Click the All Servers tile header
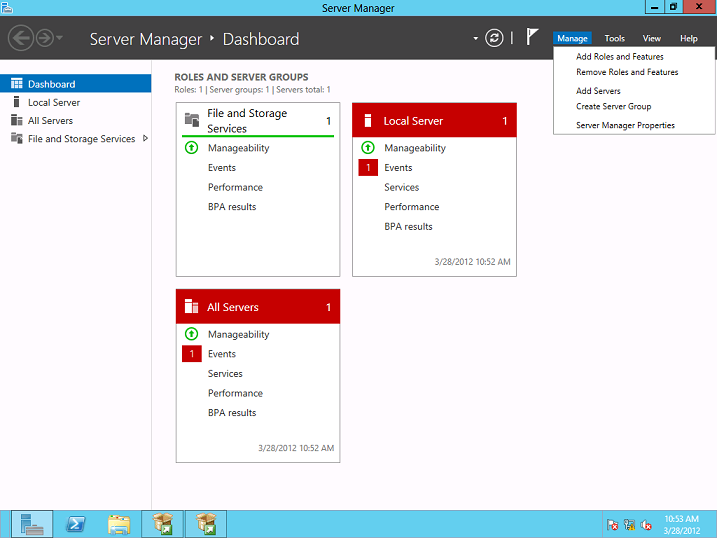This screenshot has height=538, width=717. [258, 306]
